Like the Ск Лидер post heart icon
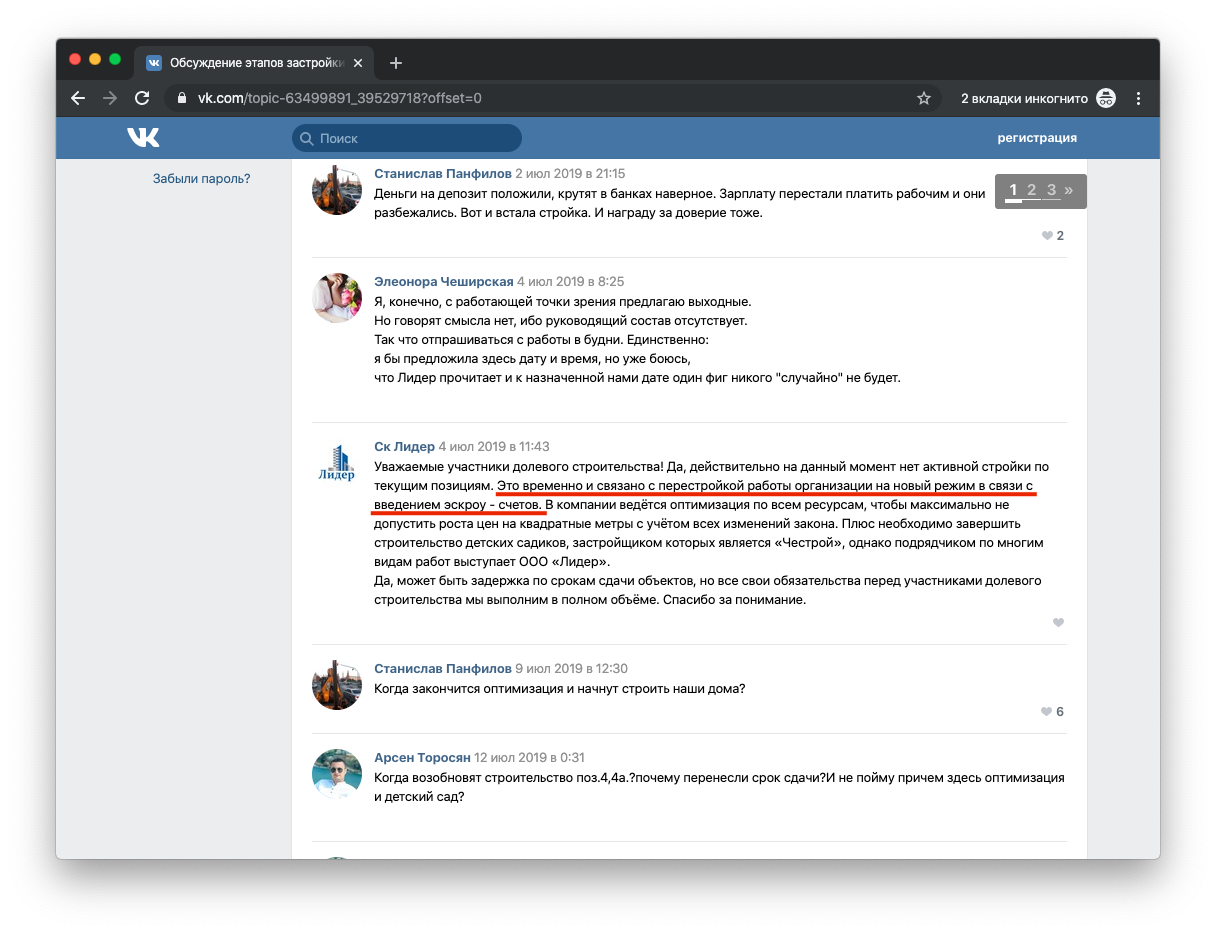Image resolution: width=1216 pixels, height=933 pixels. 1058,623
